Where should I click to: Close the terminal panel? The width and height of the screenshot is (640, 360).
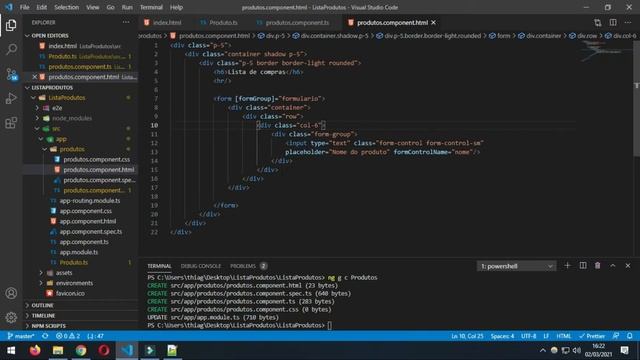pyautogui.click(x=628, y=266)
